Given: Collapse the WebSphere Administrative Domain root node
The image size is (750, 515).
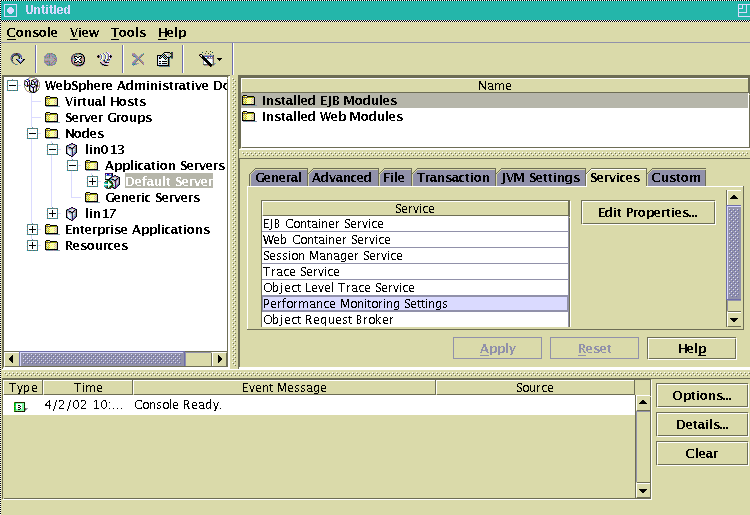Looking at the screenshot, I should click(x=12, y=86).
